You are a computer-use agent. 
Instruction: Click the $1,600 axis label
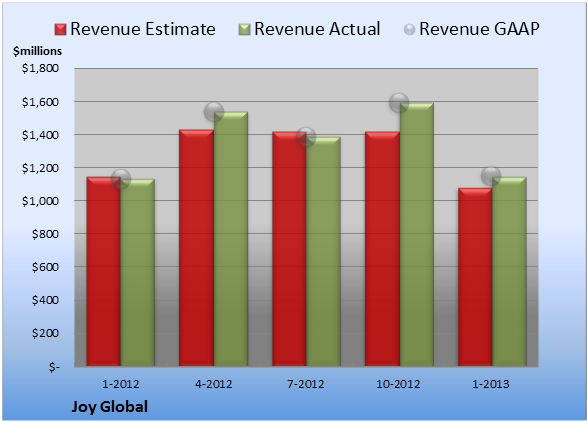[40, 102]
